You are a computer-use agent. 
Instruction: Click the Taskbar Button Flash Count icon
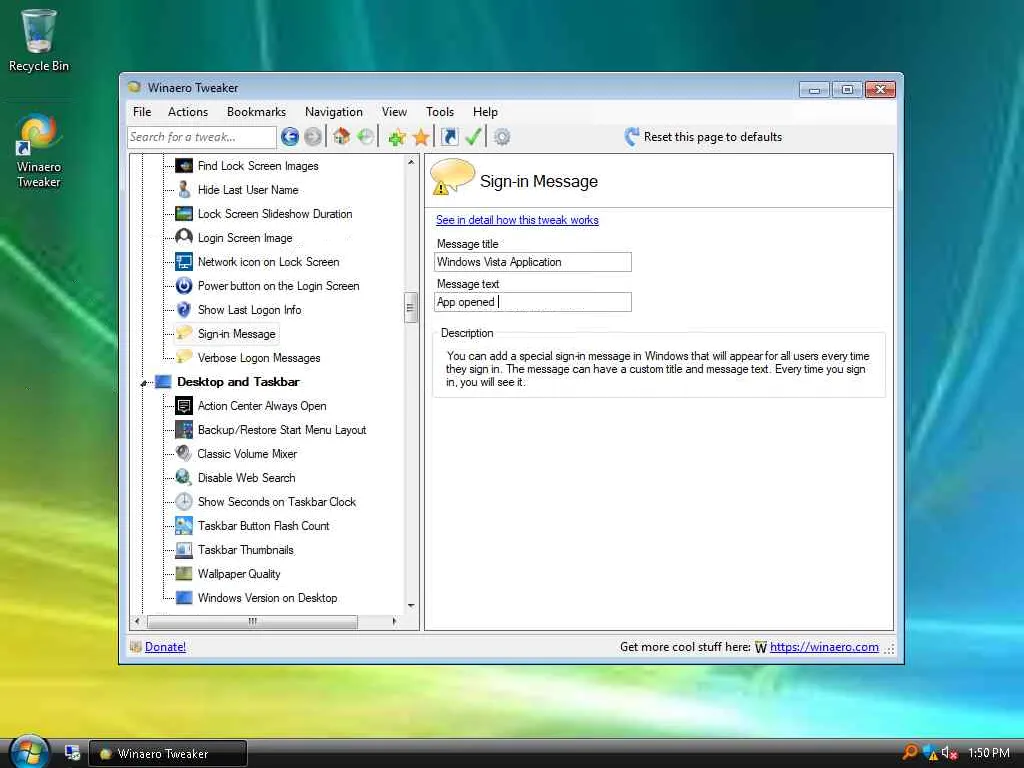pos(184,525)
